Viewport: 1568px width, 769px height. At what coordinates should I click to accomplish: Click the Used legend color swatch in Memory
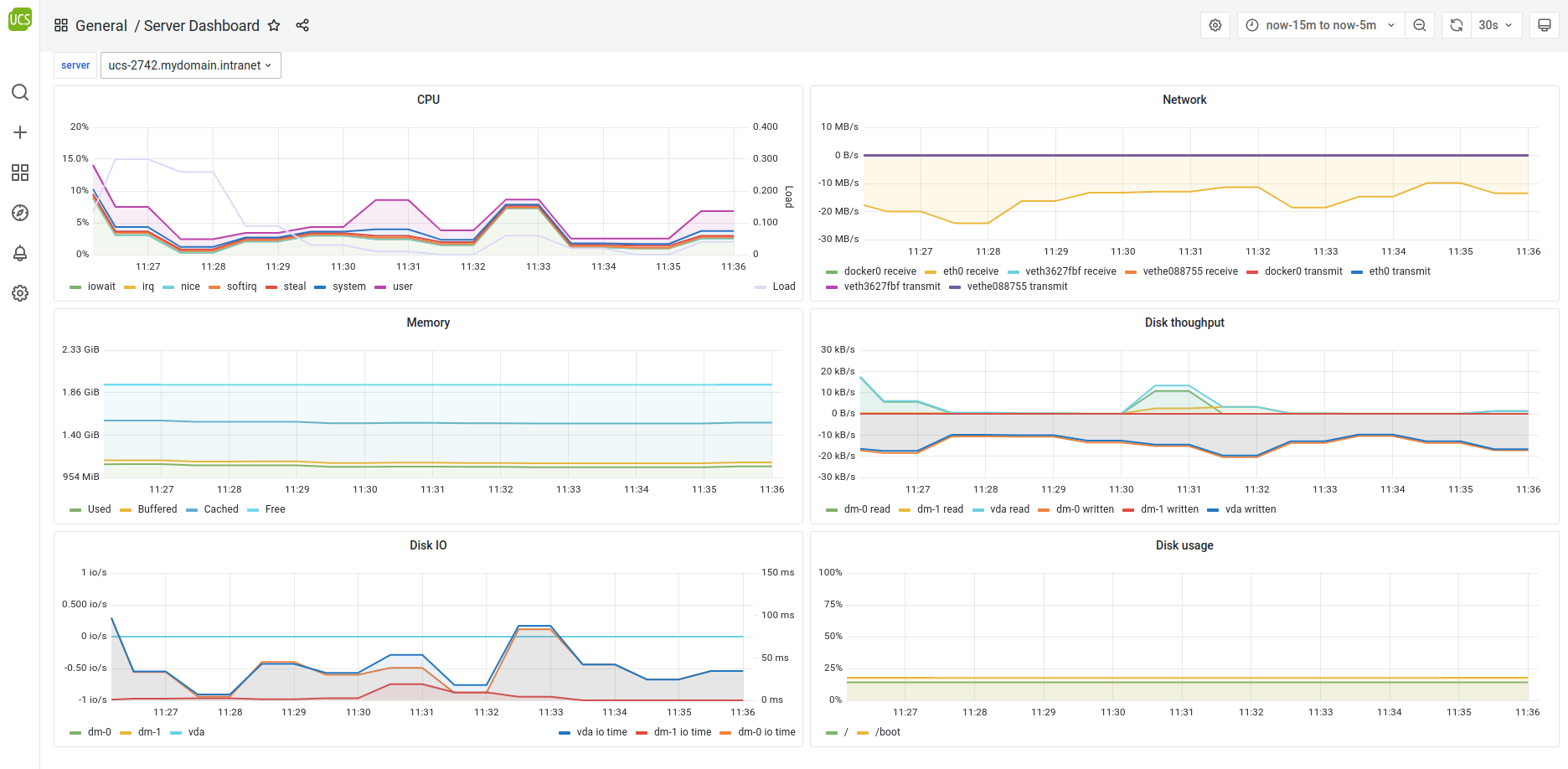75,510
